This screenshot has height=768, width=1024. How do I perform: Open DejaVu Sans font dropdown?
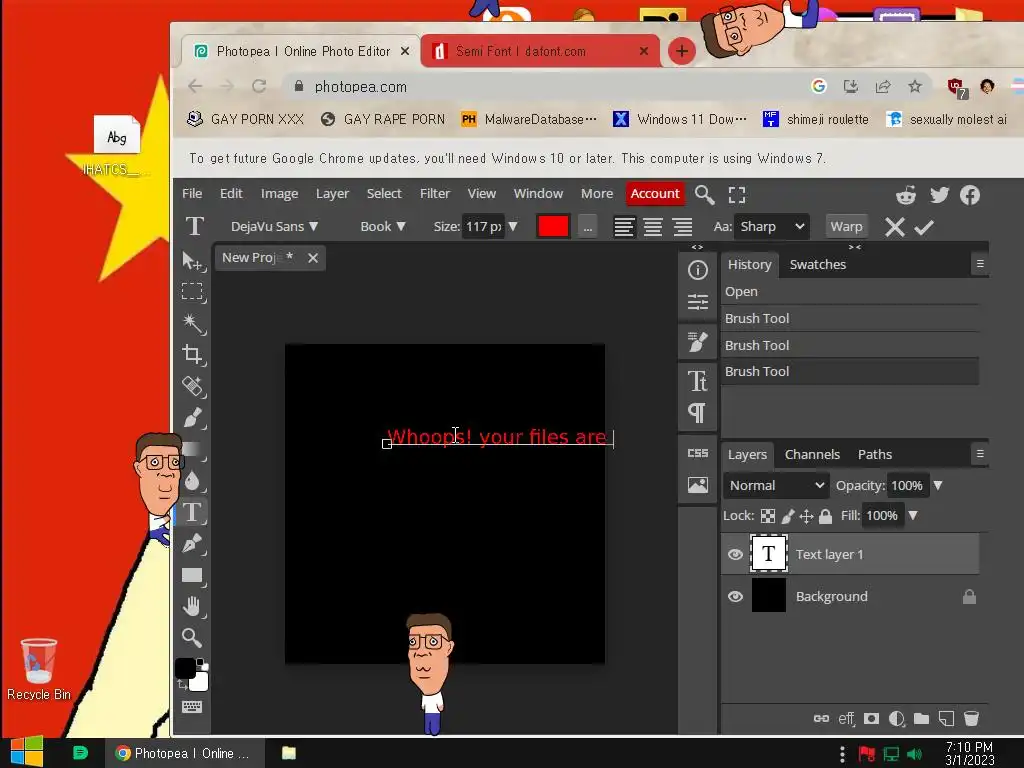click(x=274, y=227)
